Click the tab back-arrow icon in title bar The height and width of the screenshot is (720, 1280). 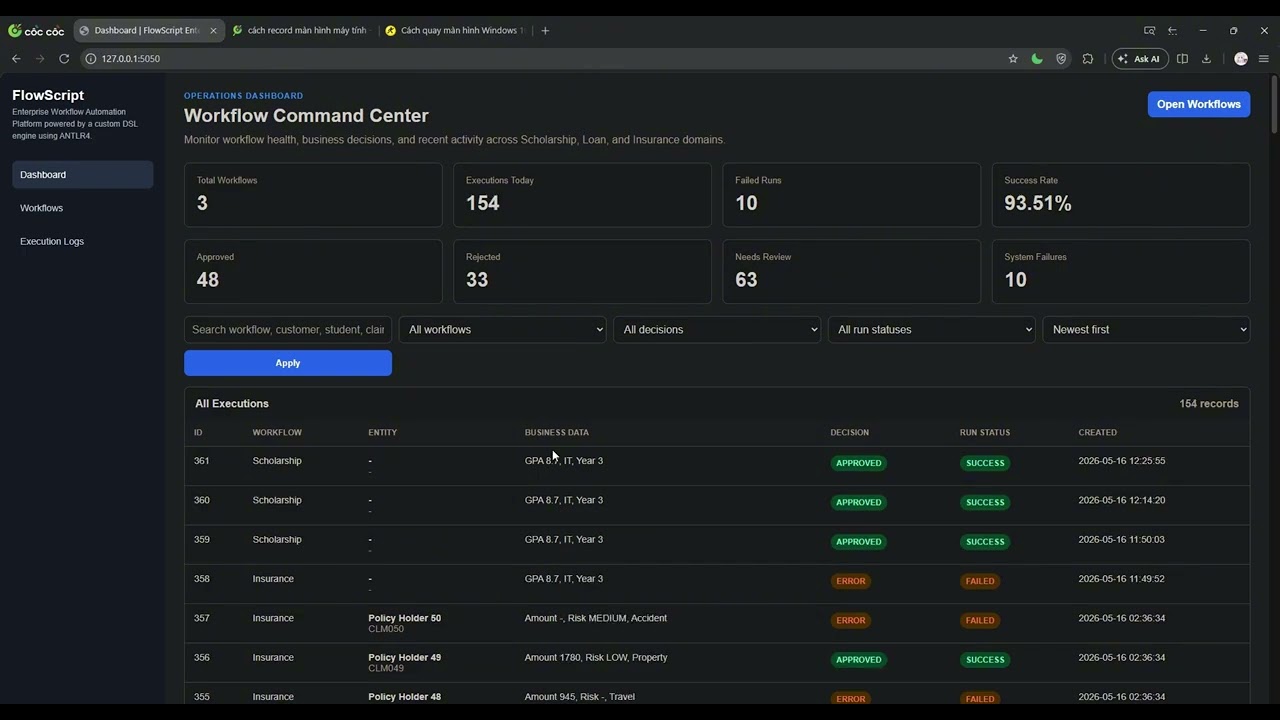click(x=1173, y=30)
